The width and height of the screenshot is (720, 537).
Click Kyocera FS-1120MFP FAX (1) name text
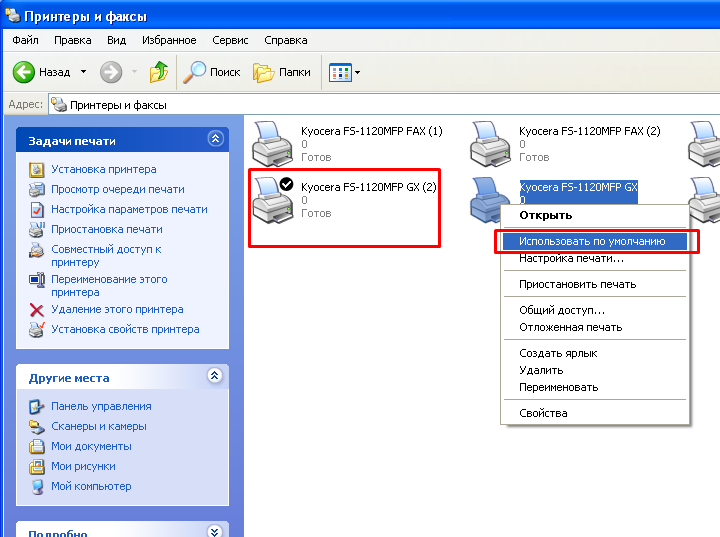[x=371, y=131]
